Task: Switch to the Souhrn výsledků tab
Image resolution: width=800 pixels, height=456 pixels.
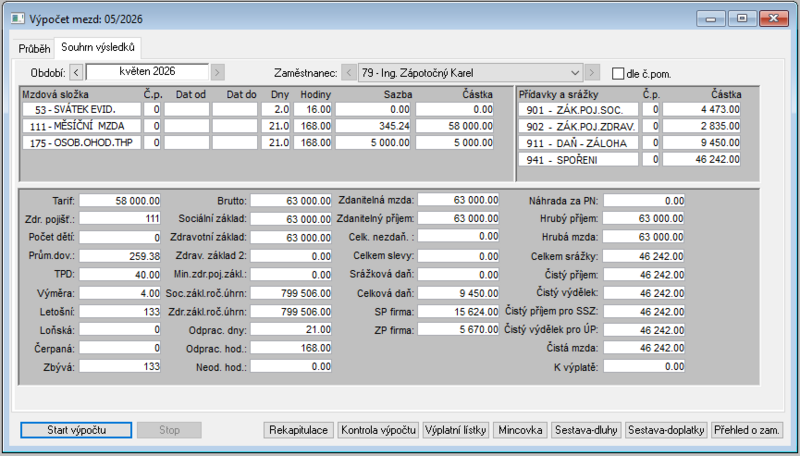Action: pyautogui.click(x=98, y=47)
